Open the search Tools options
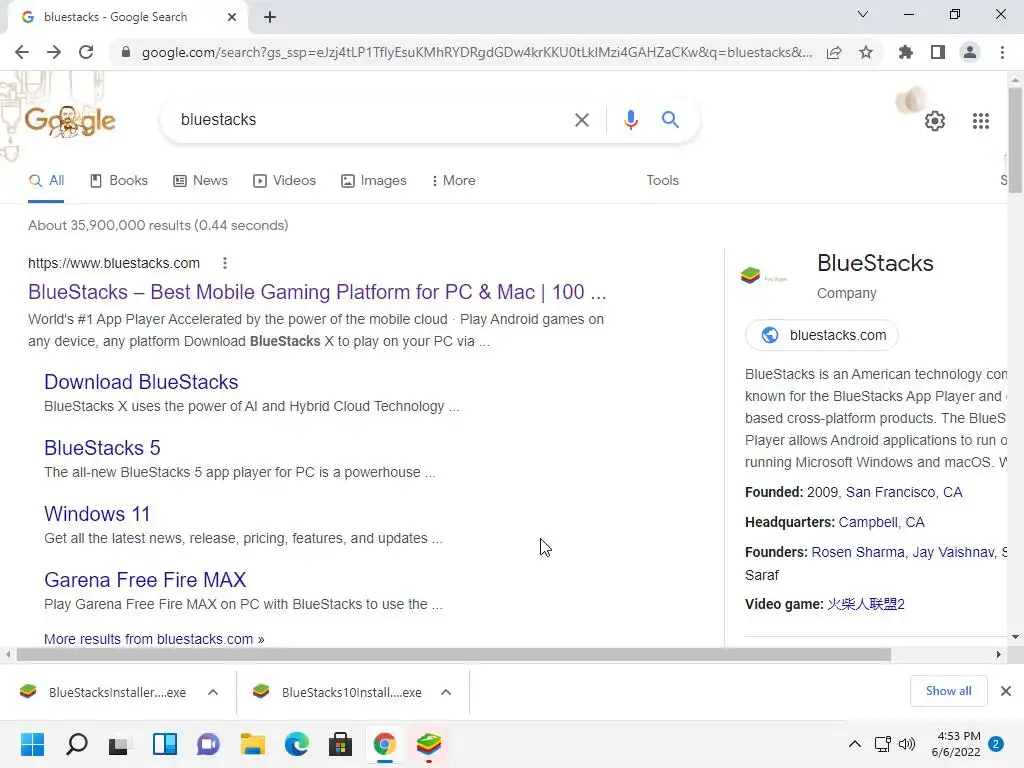This screenshot has width=1024, height=768. point(662,181)
